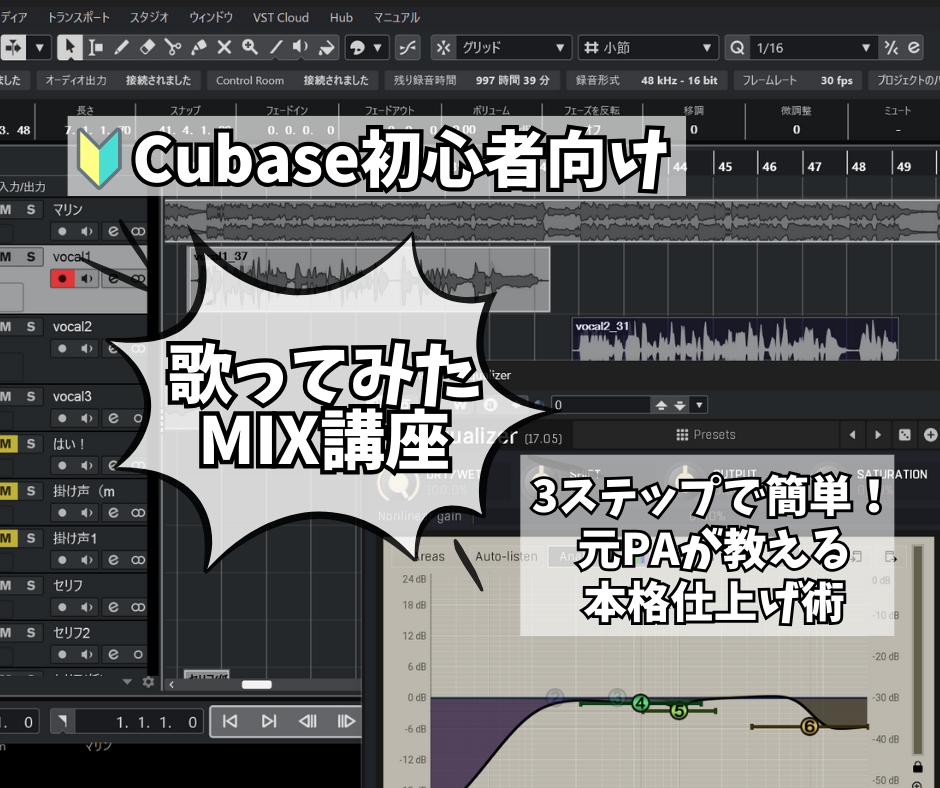Toggle the Snap on/off icon

tap(443, 47)
